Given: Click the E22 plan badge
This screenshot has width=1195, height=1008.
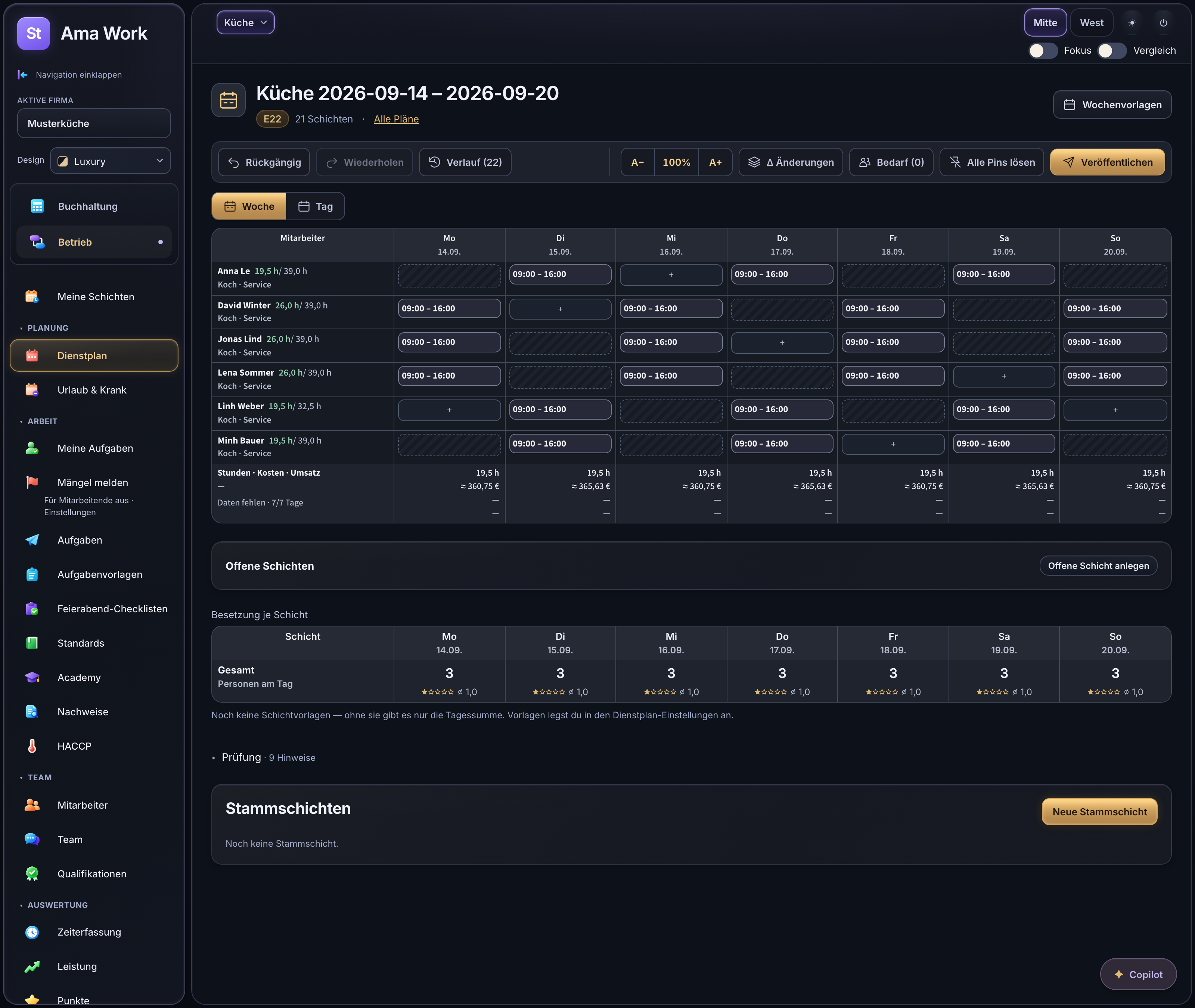Looking at the screenshot, I should click(x=272, y=119).
